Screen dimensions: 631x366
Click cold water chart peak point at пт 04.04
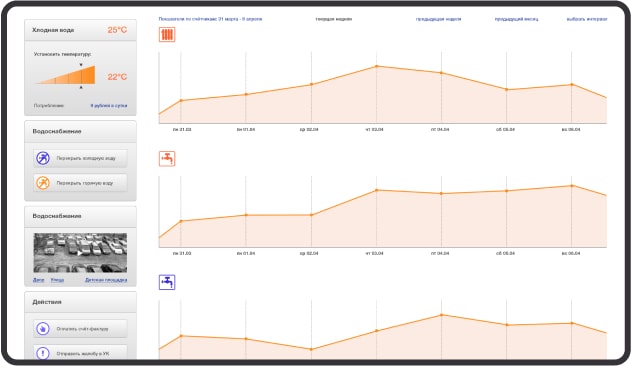[441, 315]
